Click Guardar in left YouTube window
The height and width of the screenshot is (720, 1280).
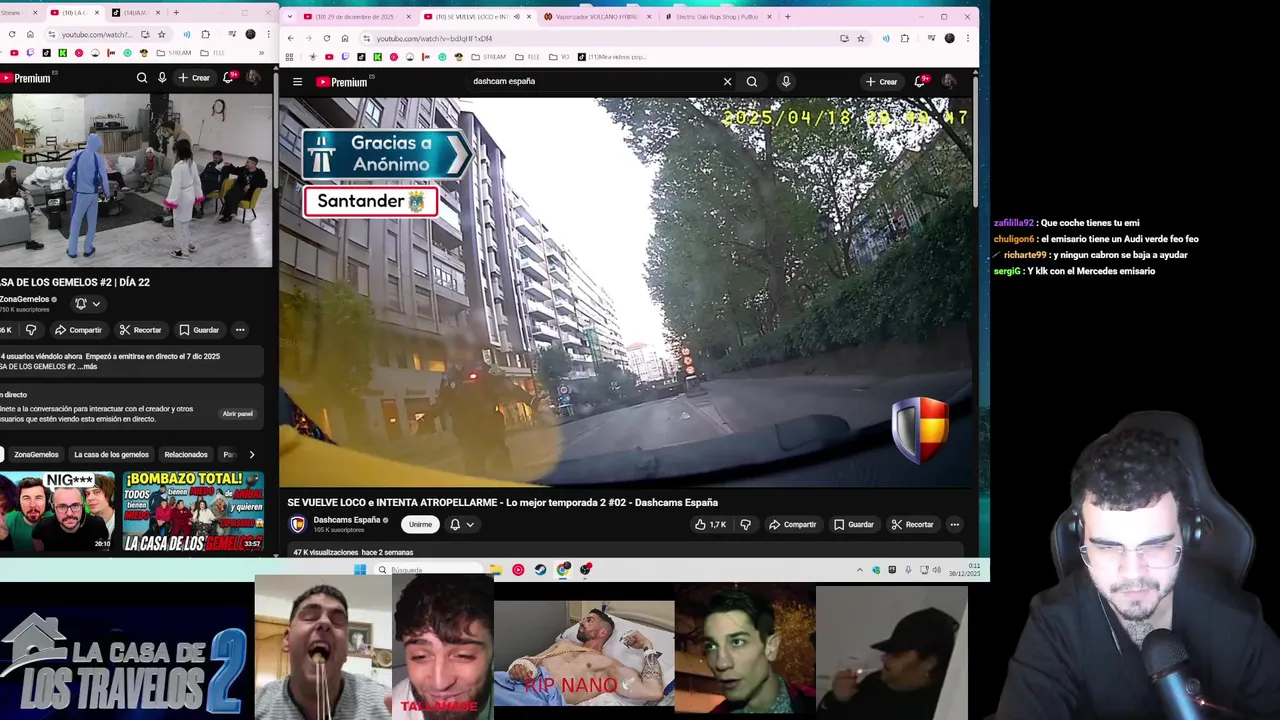199,330
